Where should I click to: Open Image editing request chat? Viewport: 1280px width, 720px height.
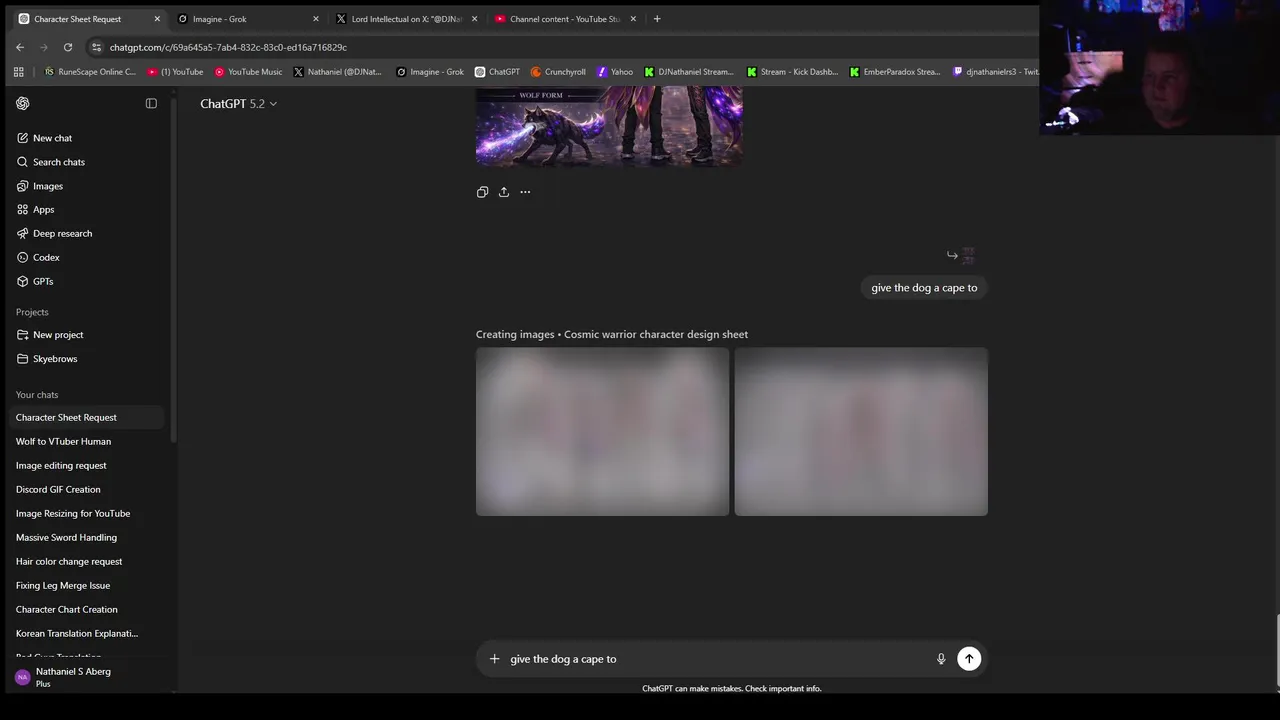coord(86,465)
